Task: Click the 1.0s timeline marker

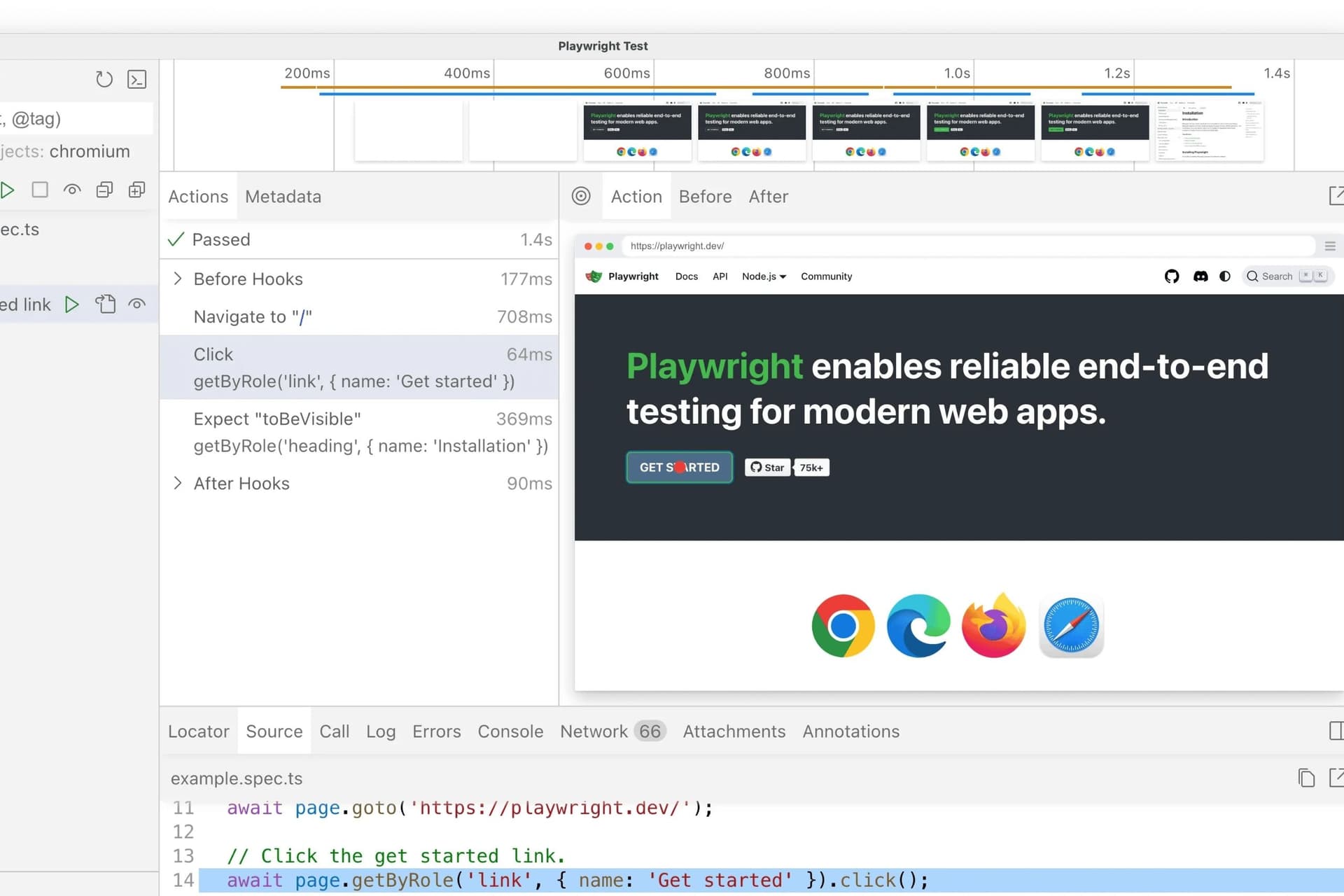Action: click(x=957, y=73)
